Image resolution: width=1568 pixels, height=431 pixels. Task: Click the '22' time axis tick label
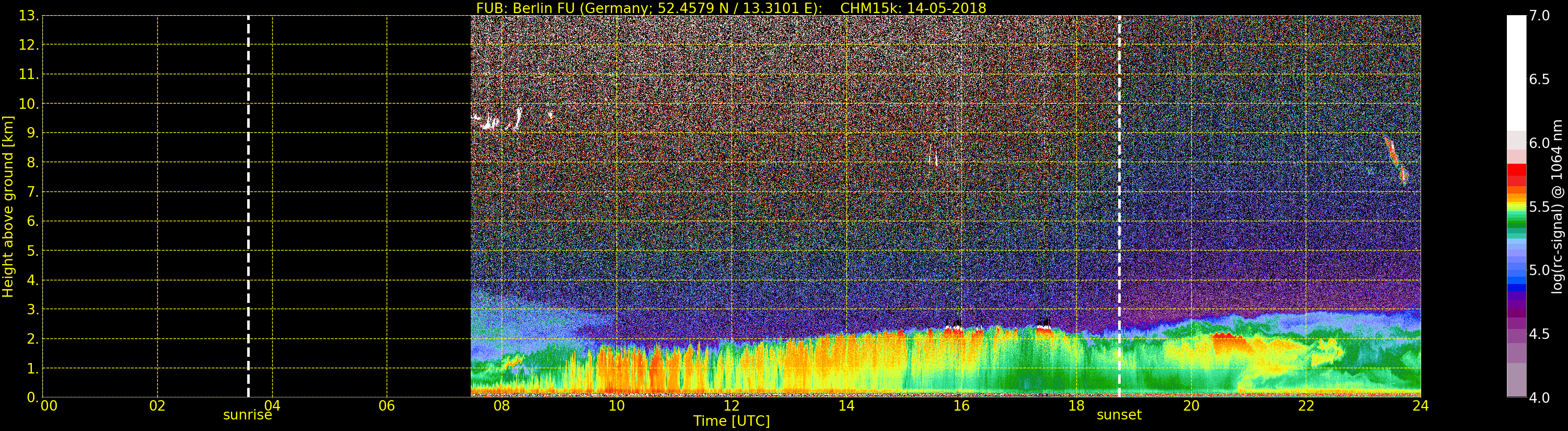(1306, 406)
